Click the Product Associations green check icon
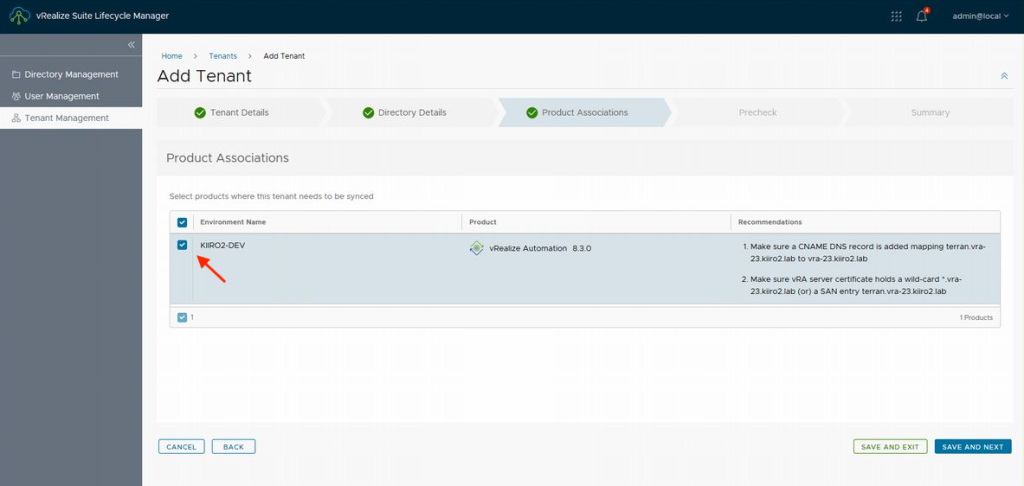This screenshot has width=1024, height=486. point(532,112)
